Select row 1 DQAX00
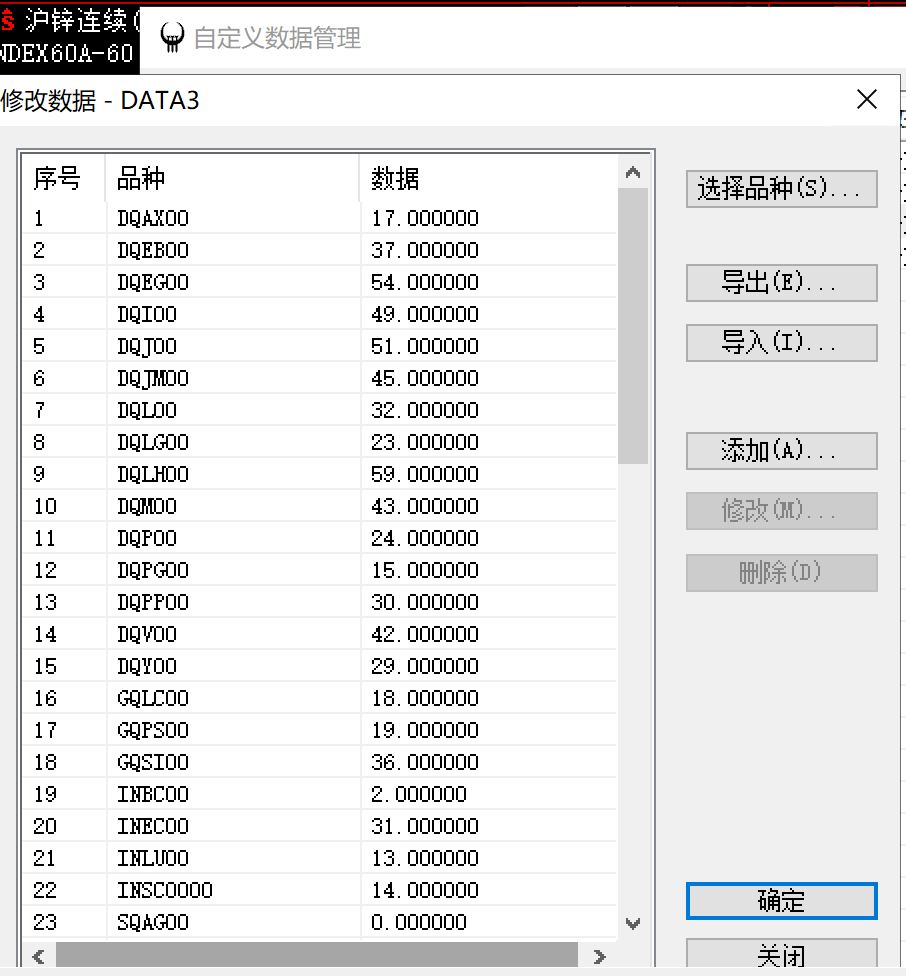The height and width of the screenshot is (976, 906). tap(153, 218)
